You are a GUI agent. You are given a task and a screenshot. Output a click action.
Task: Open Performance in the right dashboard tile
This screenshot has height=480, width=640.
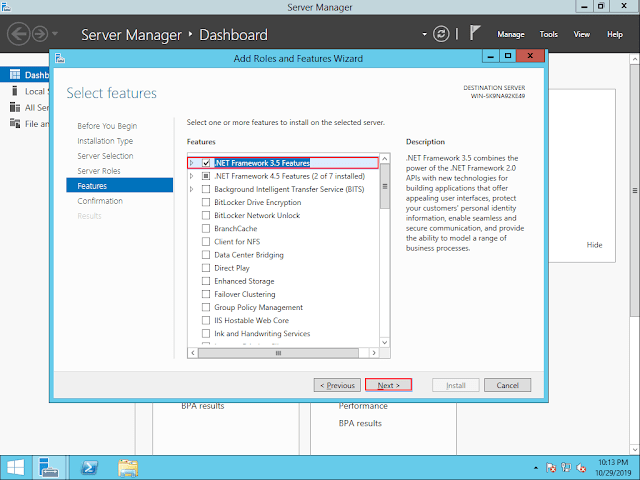363,406
